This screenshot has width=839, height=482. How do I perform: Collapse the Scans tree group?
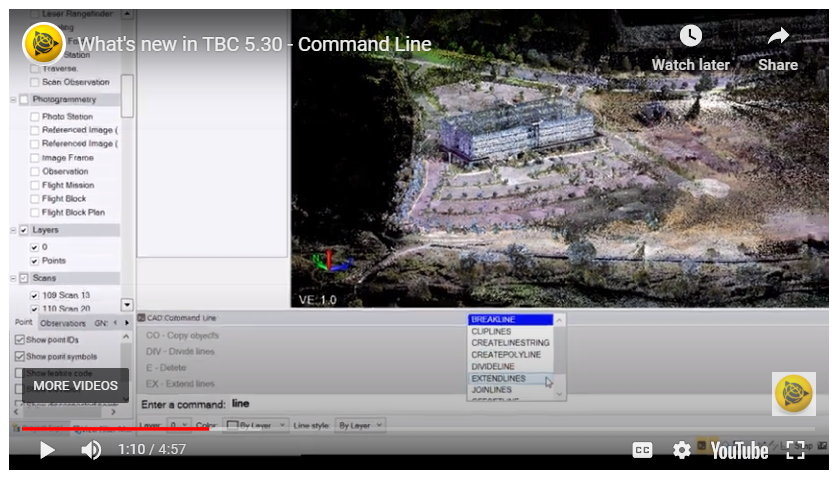click(x=13, y=278)
